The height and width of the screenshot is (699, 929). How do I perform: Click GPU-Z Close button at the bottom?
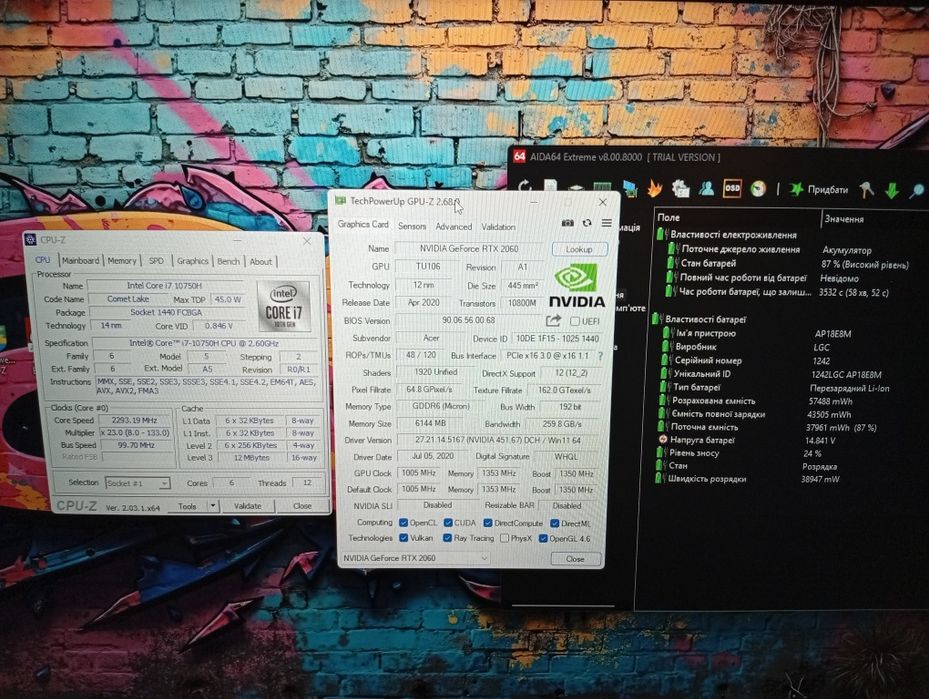pos(575,559)
